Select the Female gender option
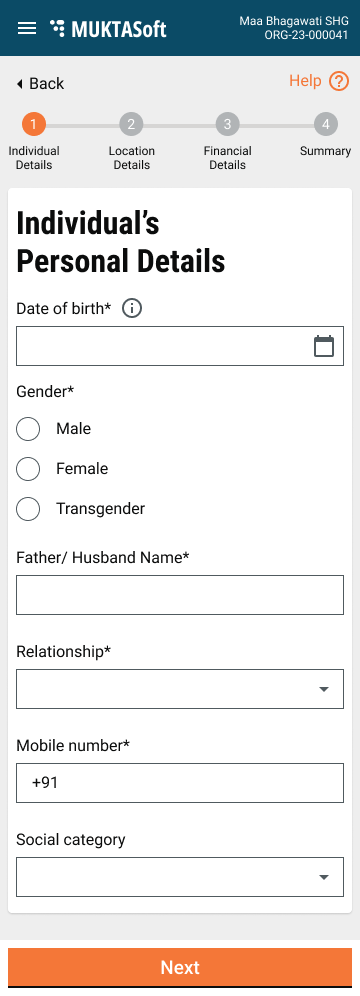 [x=28, y=469]
